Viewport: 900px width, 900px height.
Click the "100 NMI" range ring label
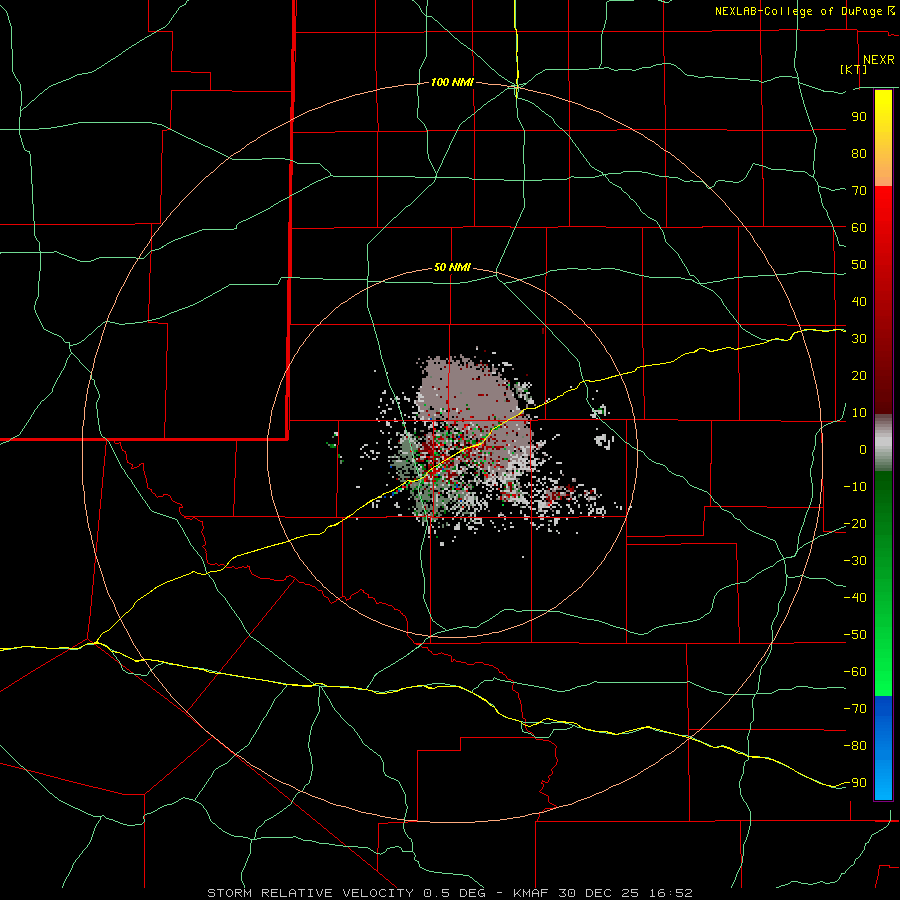coord(452,83)
